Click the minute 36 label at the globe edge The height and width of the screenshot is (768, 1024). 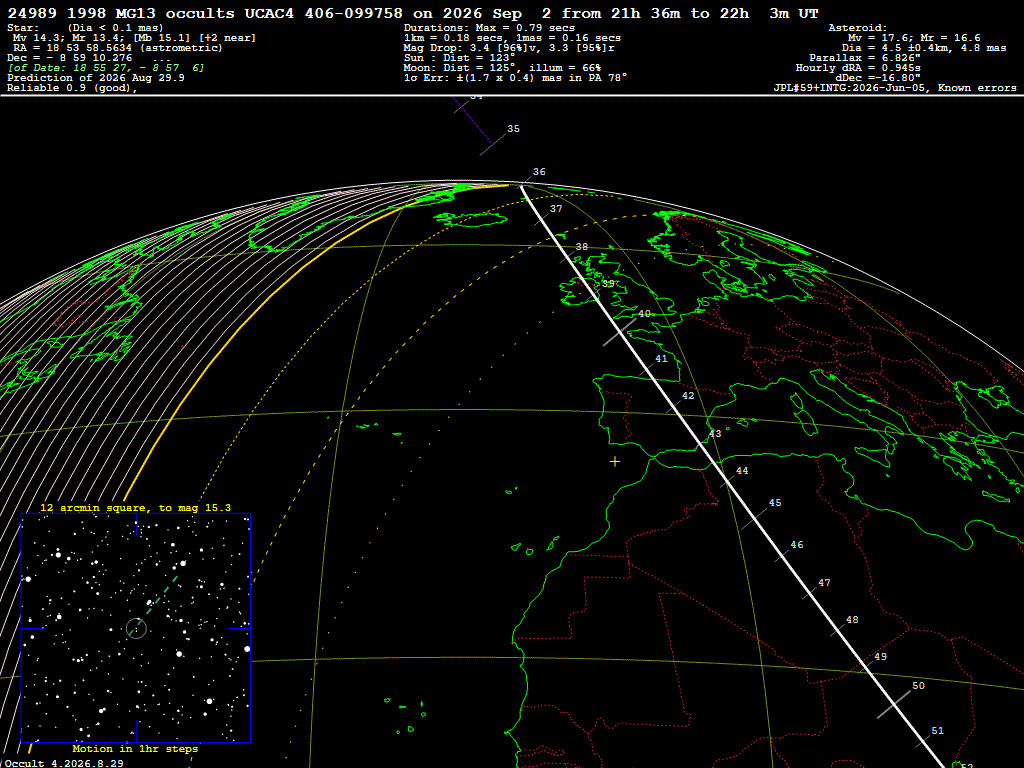539,172
